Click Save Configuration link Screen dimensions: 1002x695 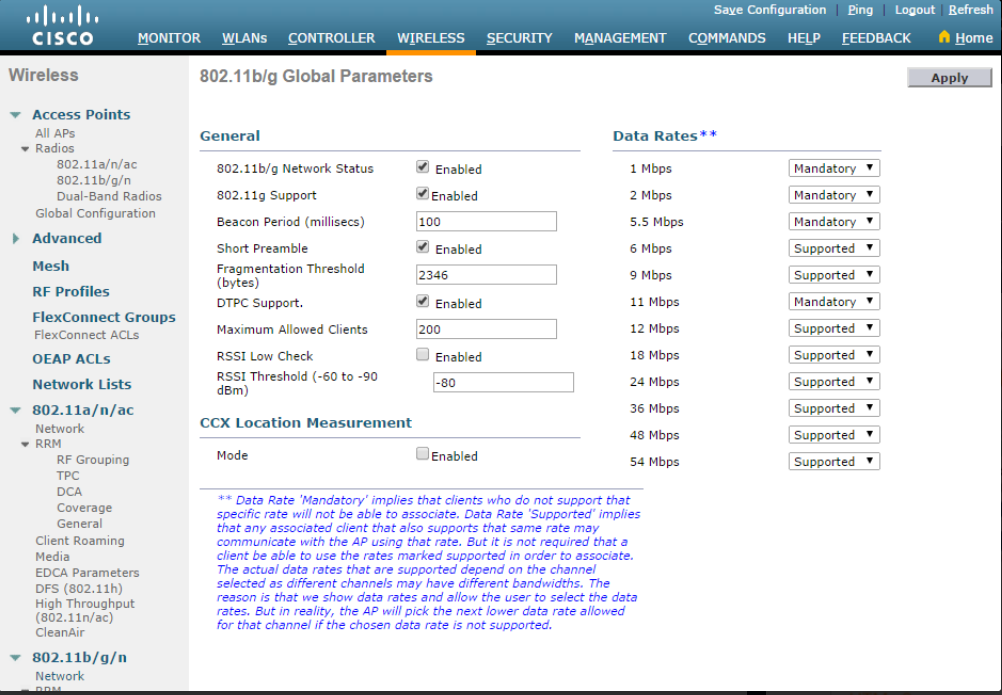tap(769, 10)
